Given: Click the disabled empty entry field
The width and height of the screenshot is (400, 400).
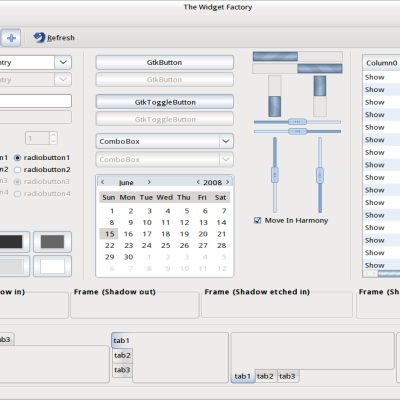Looking at the screenshot, I should 35,117.
